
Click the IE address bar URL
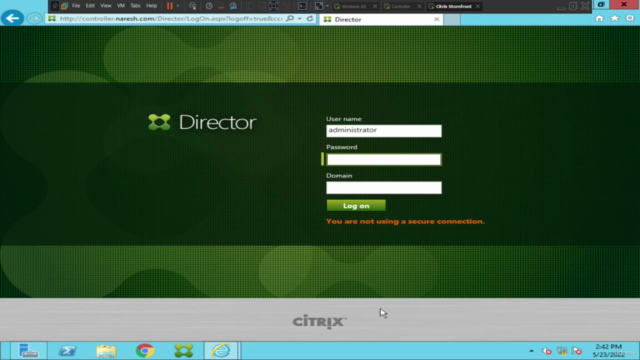point(171,19)
